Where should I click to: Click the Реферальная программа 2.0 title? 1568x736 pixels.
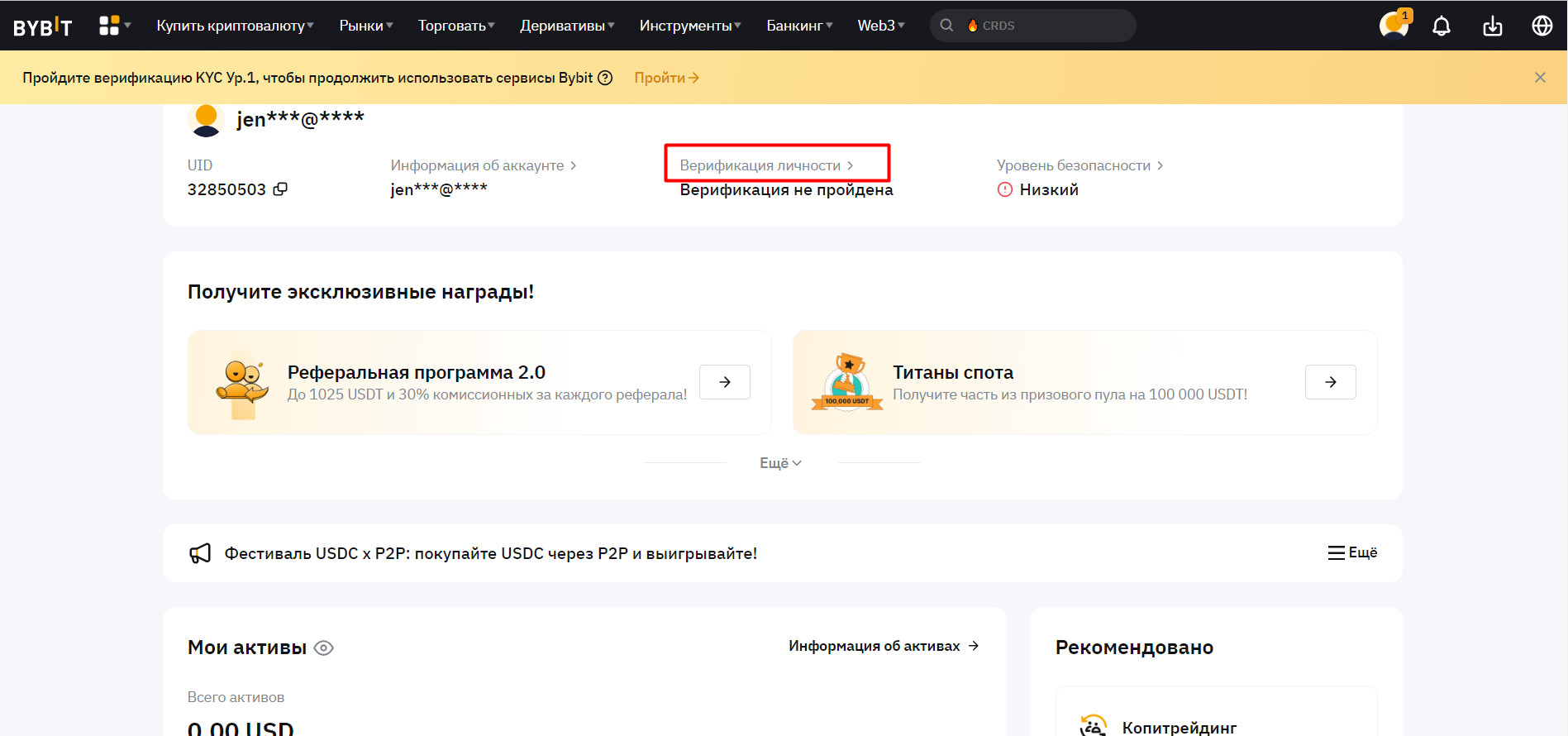coord(417,372)
